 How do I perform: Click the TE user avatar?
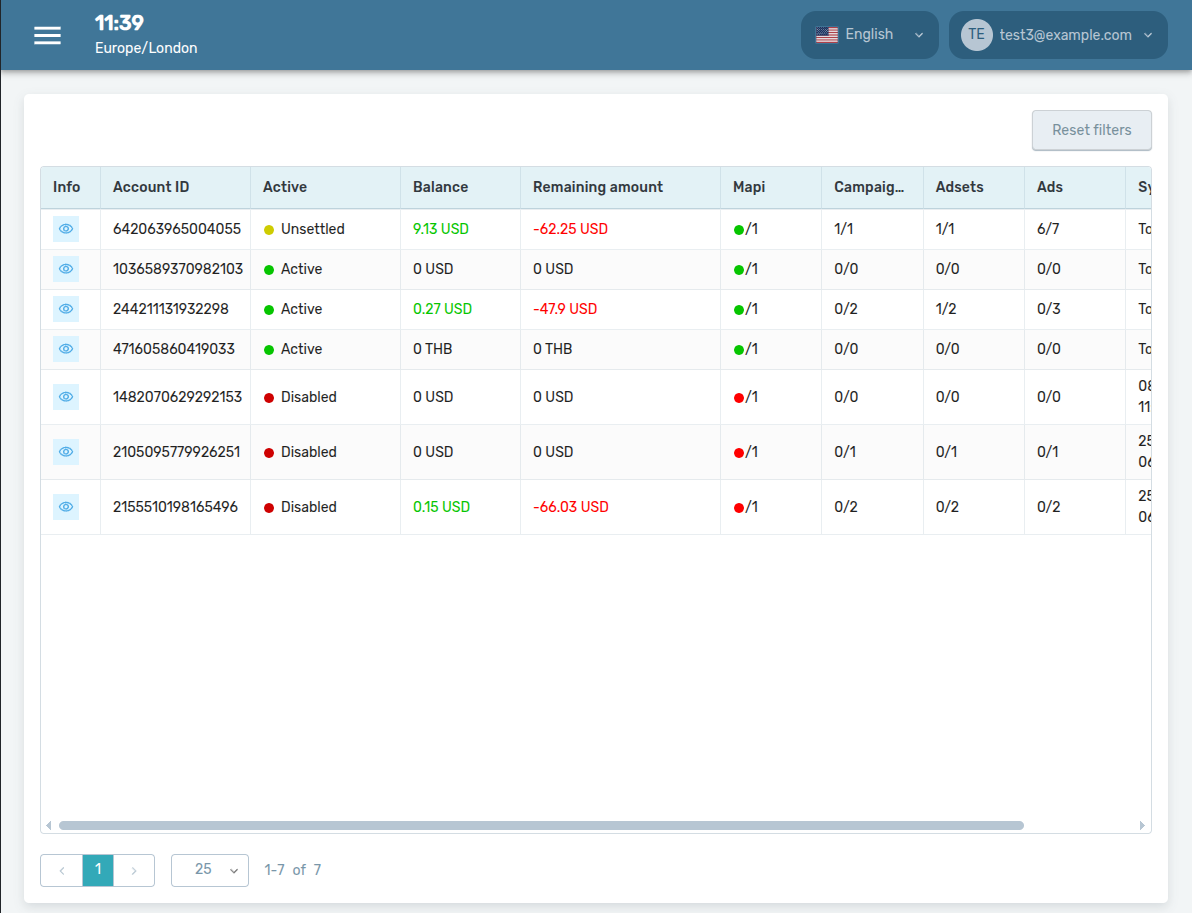976,35
